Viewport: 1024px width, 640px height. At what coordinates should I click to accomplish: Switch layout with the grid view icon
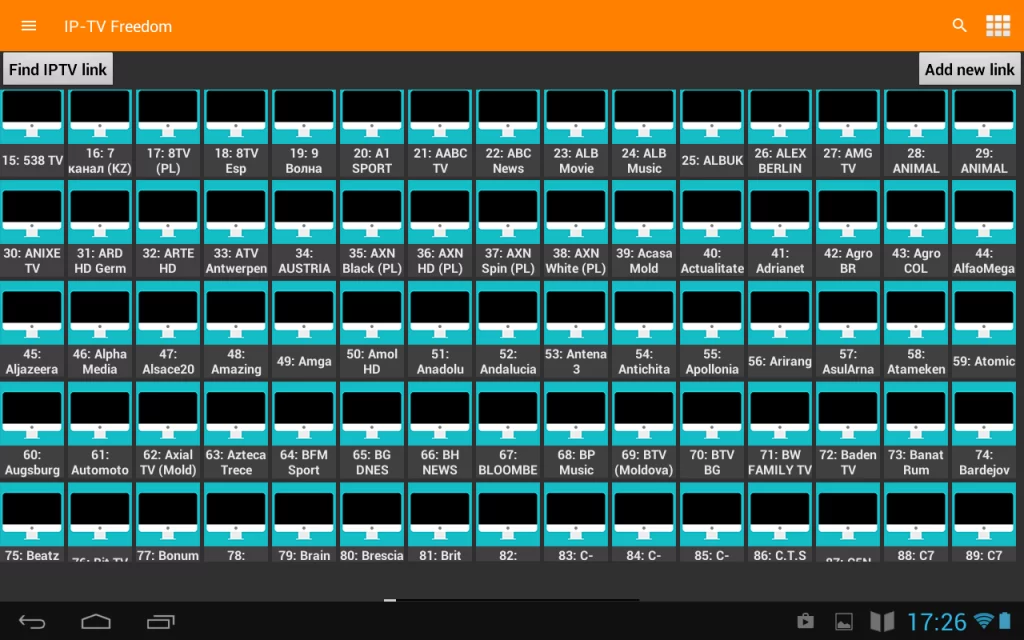(x=997, y=26)
